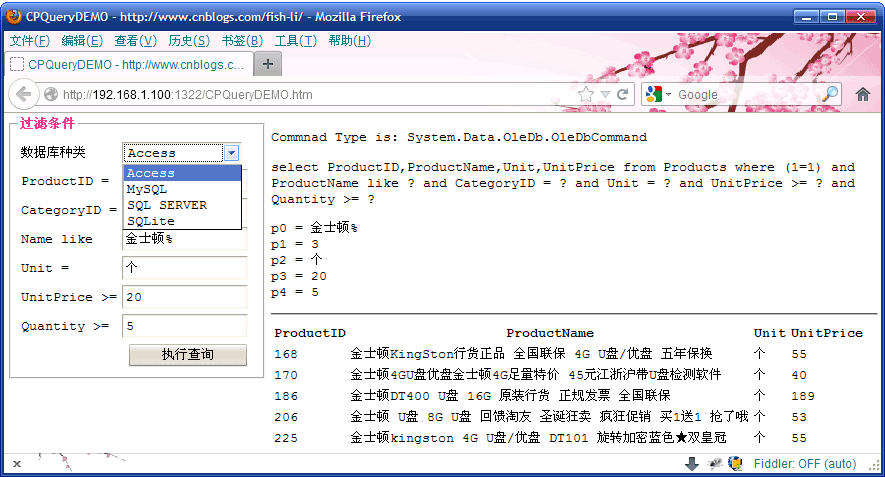Screen dimensions: 885x477
Task: Close the add-on bar with X icon
Action: [x=16, y=464]
